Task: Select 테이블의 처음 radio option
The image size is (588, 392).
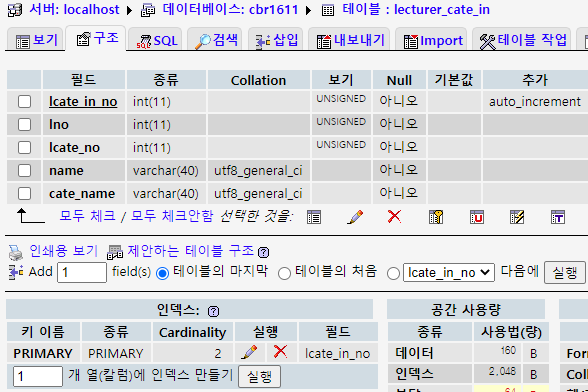Action: pyautogui.click(x=284, y=273)
